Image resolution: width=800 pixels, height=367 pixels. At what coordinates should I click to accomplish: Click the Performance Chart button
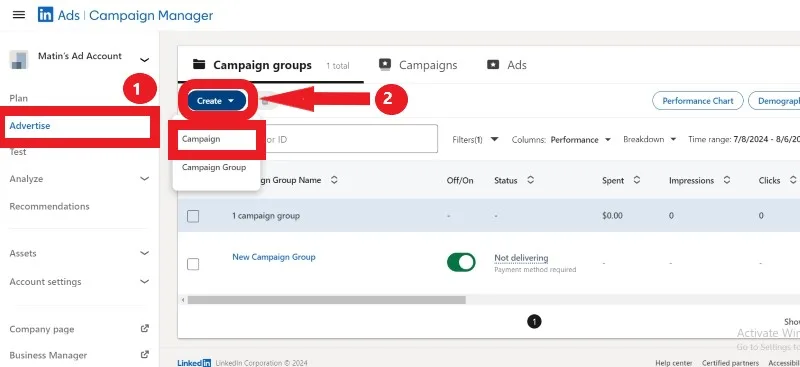click(697, 101)
